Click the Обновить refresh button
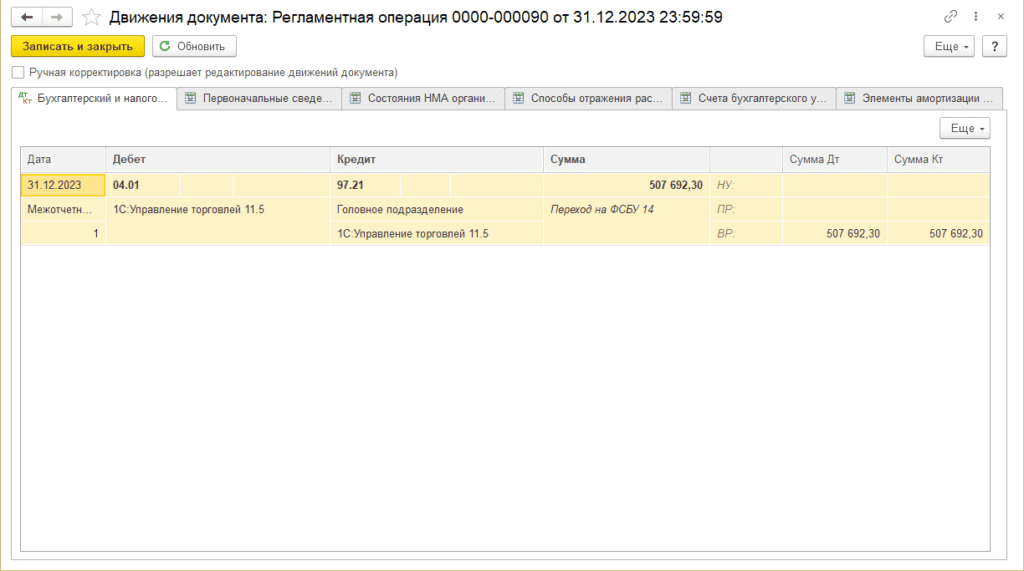 [194, 46]
